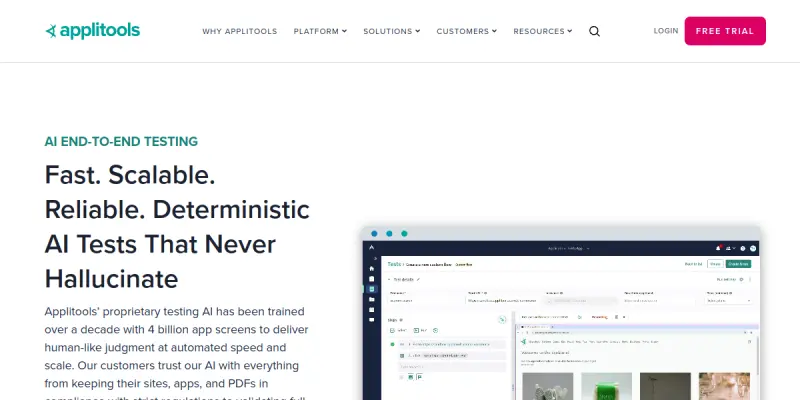800x400 pixels.
Task: Go to the Login page
Action: click(666, 31)
